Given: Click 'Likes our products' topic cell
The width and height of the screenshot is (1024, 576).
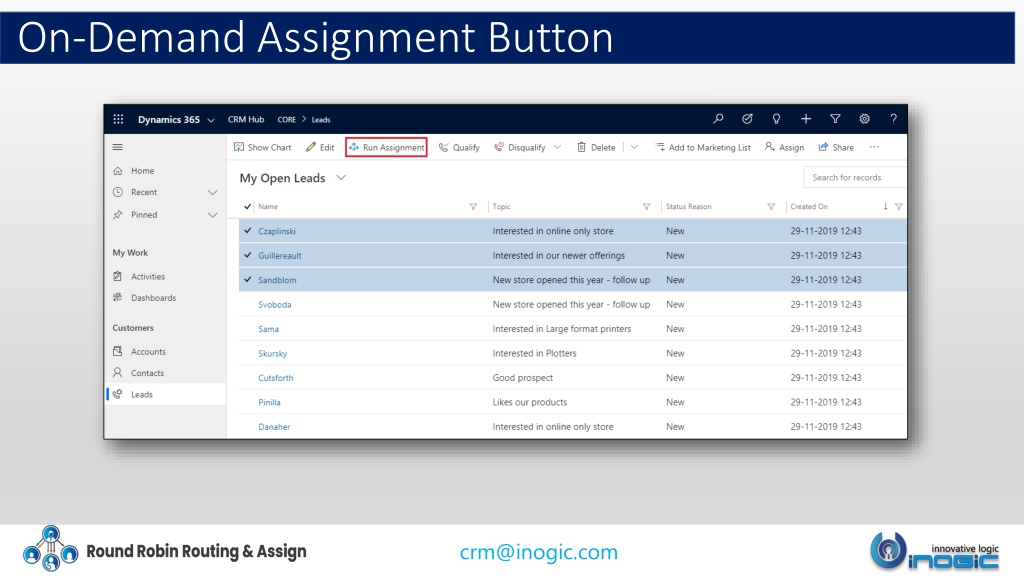Looking at the screenshot, I should pyautogui.click(x=530, y=402).
